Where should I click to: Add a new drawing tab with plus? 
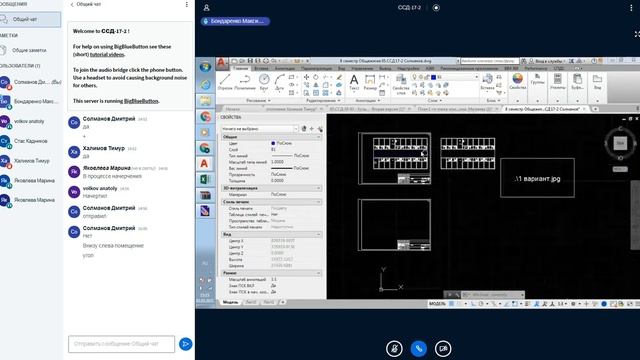595,109
